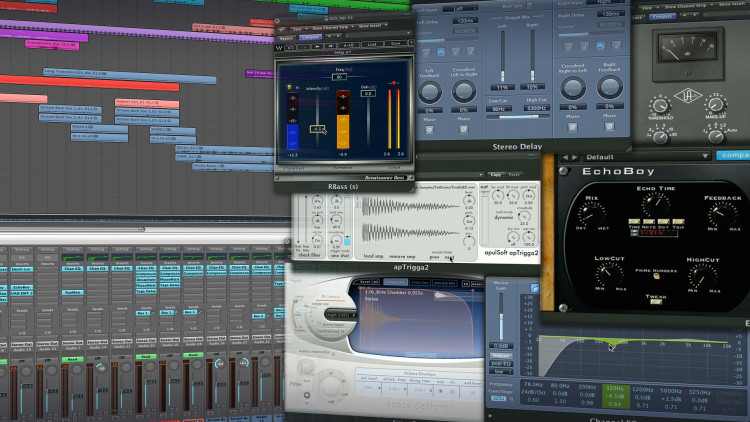The image size is (750, 422).
Task: Click EchoBoy Echo Time knob
Action: 656,204
